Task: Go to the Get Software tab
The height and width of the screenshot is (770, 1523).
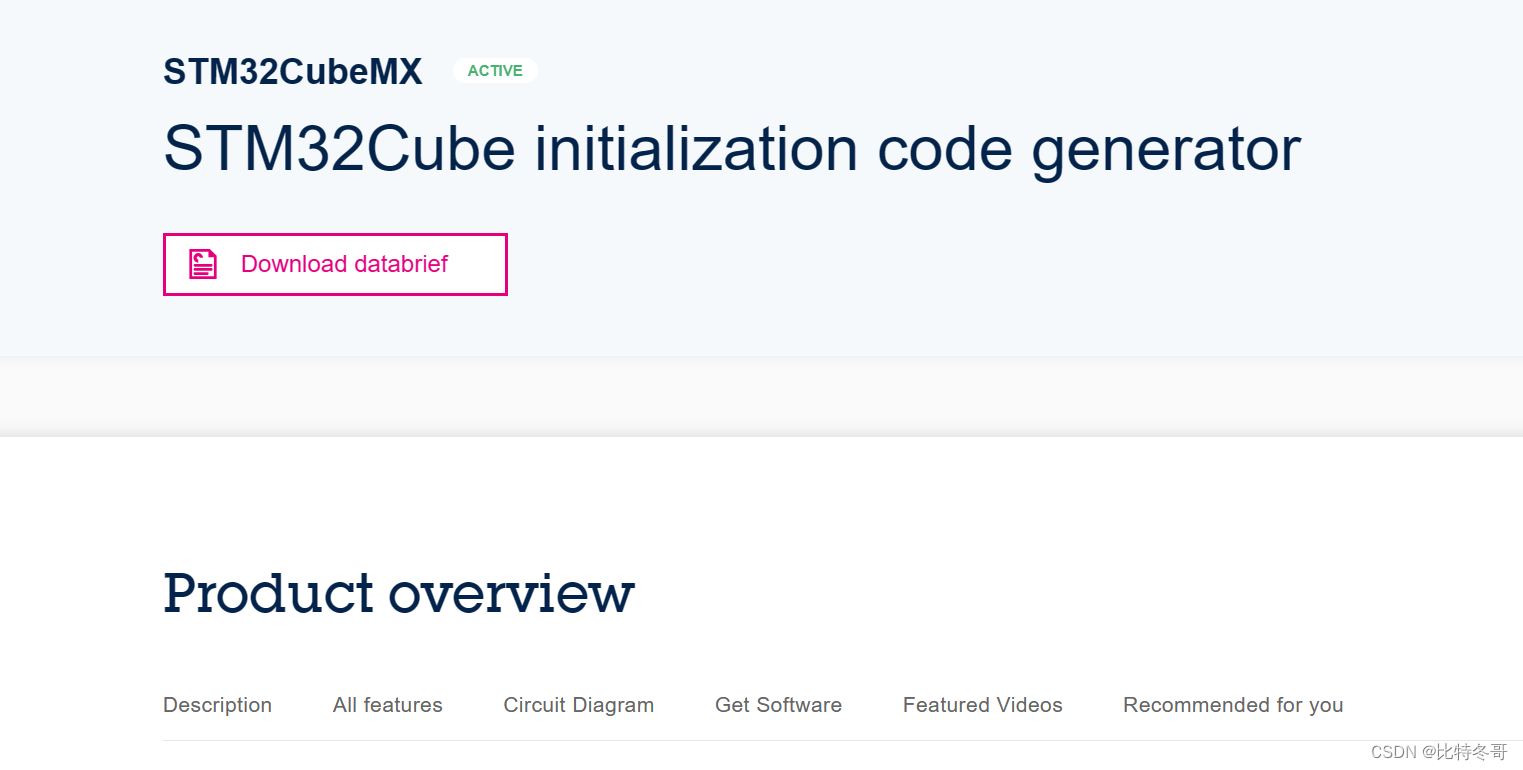Action: click(x=778, y=705)
